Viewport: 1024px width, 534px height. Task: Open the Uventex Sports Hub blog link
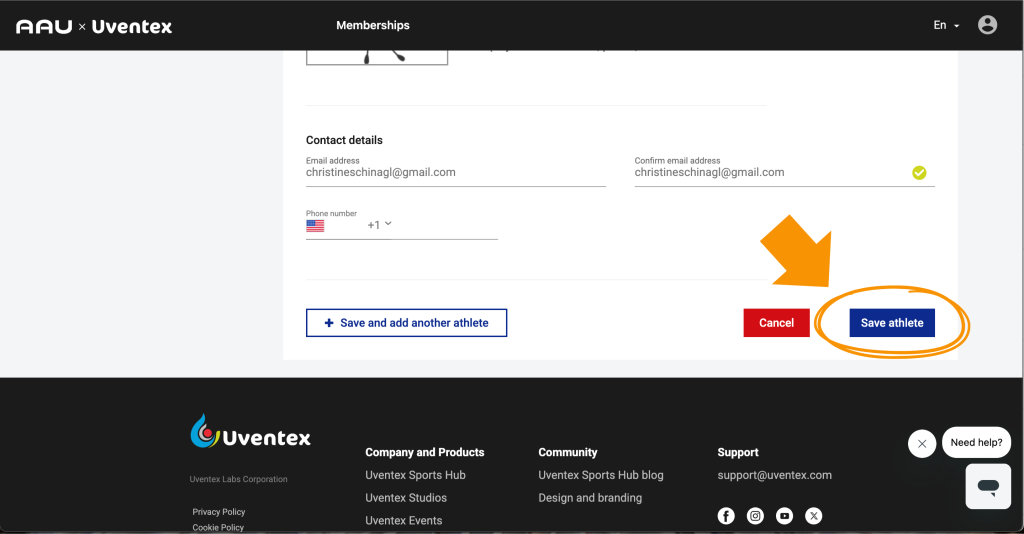(600, 475)
